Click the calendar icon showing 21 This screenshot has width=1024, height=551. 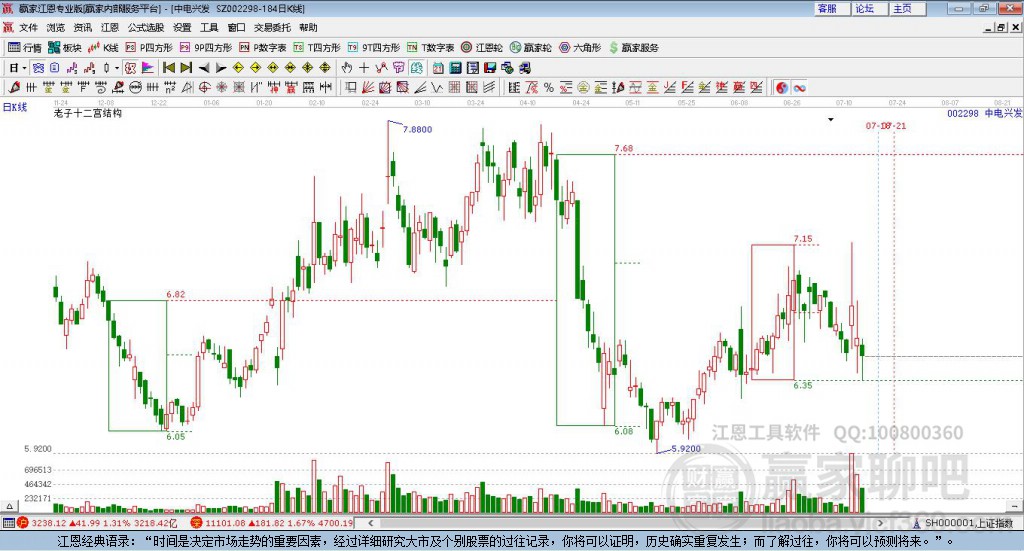pyautogui.click(x=438, y=68)
